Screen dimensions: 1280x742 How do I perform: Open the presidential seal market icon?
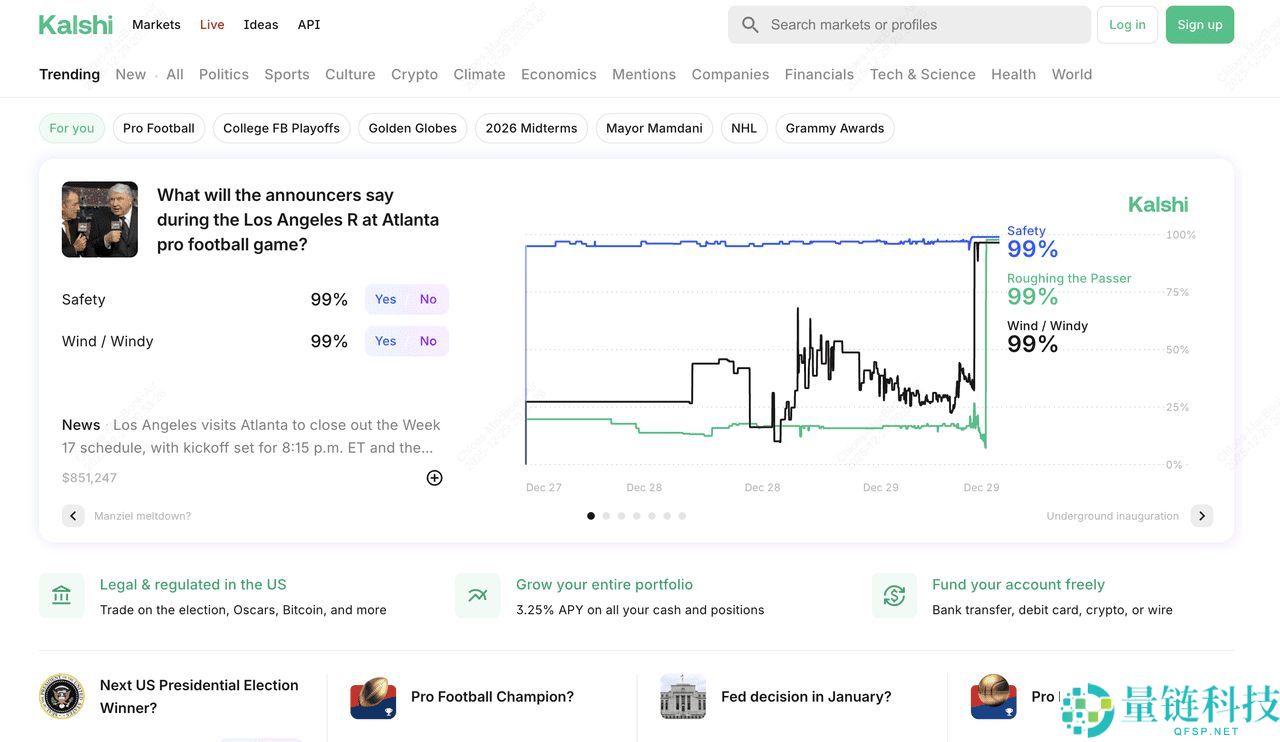[62, 696]
